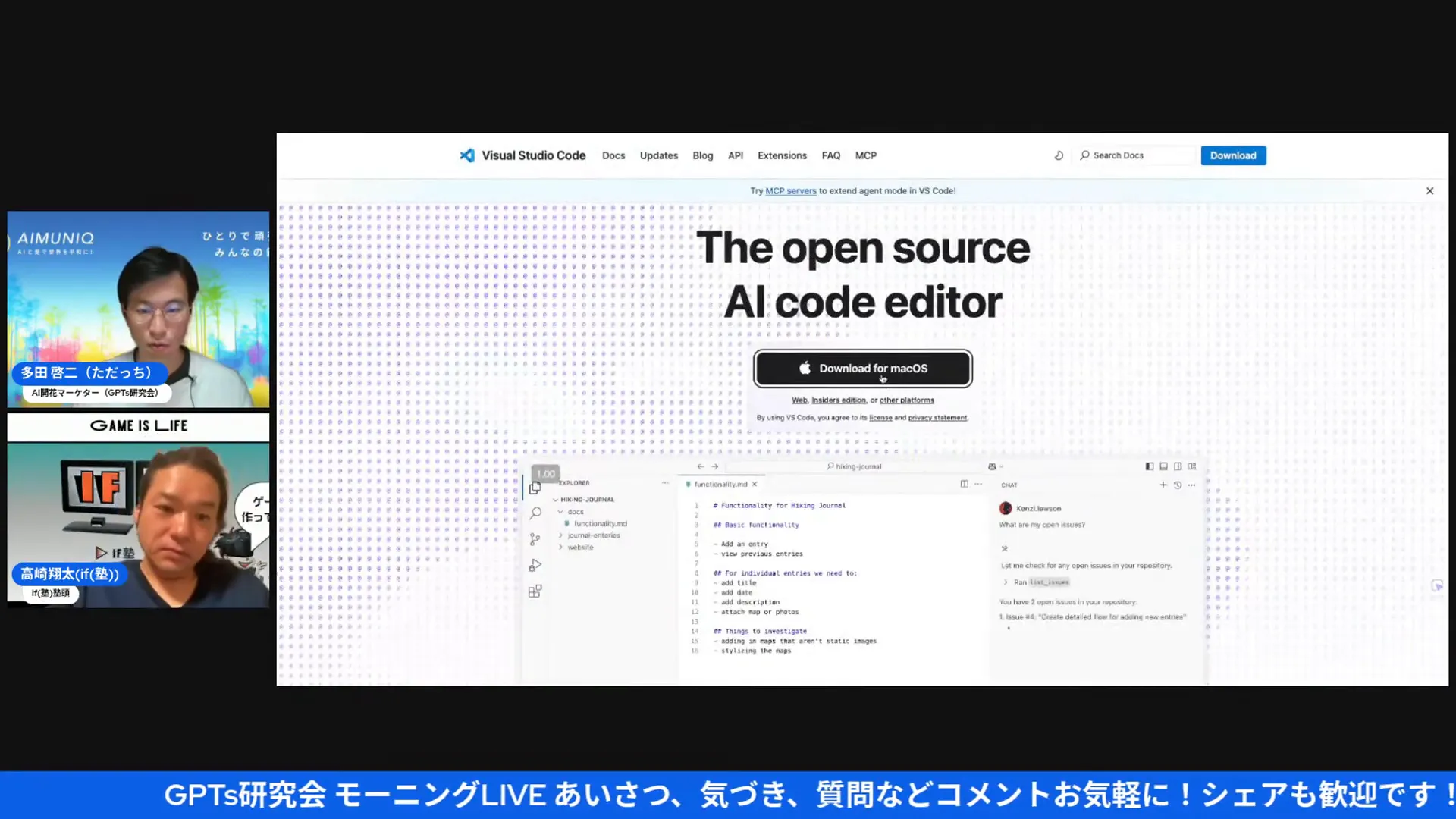
Task: Open the MCP menu item
Action: 866,155
